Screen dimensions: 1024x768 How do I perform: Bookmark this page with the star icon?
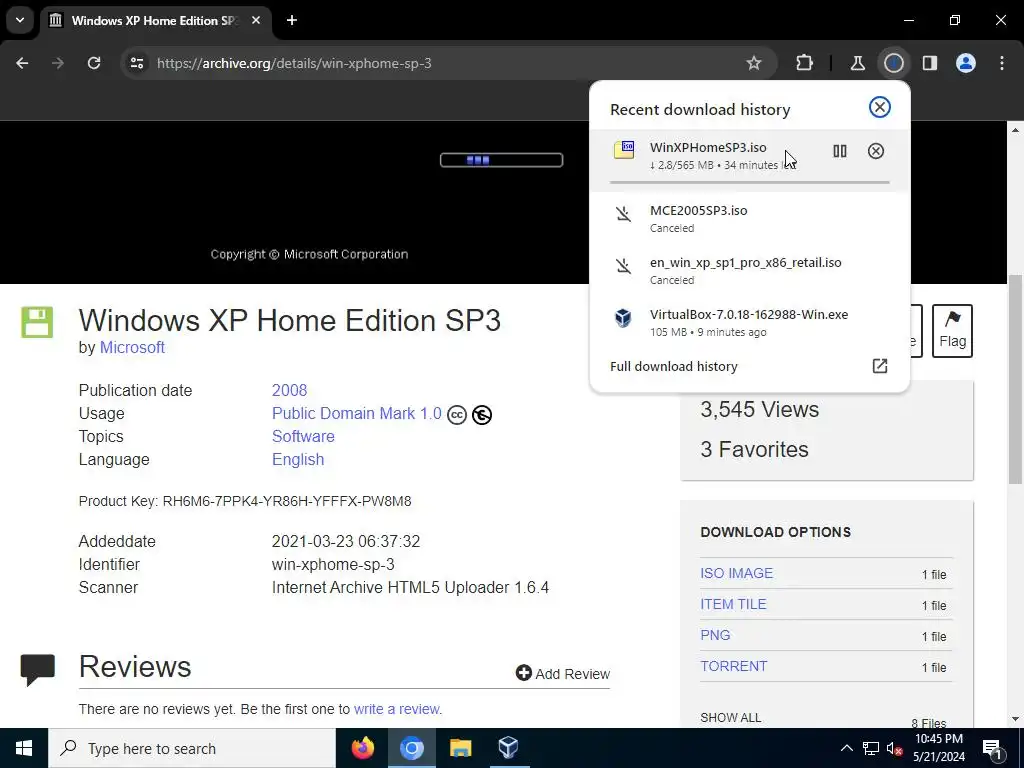[754, 63]
